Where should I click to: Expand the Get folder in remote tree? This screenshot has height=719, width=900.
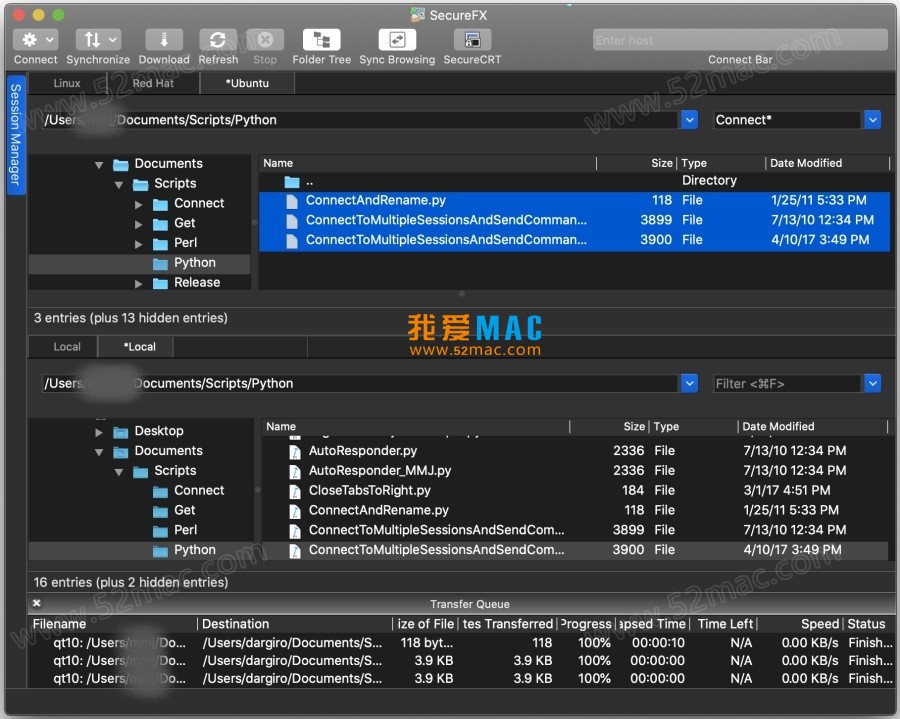click(x=138, y=224)
